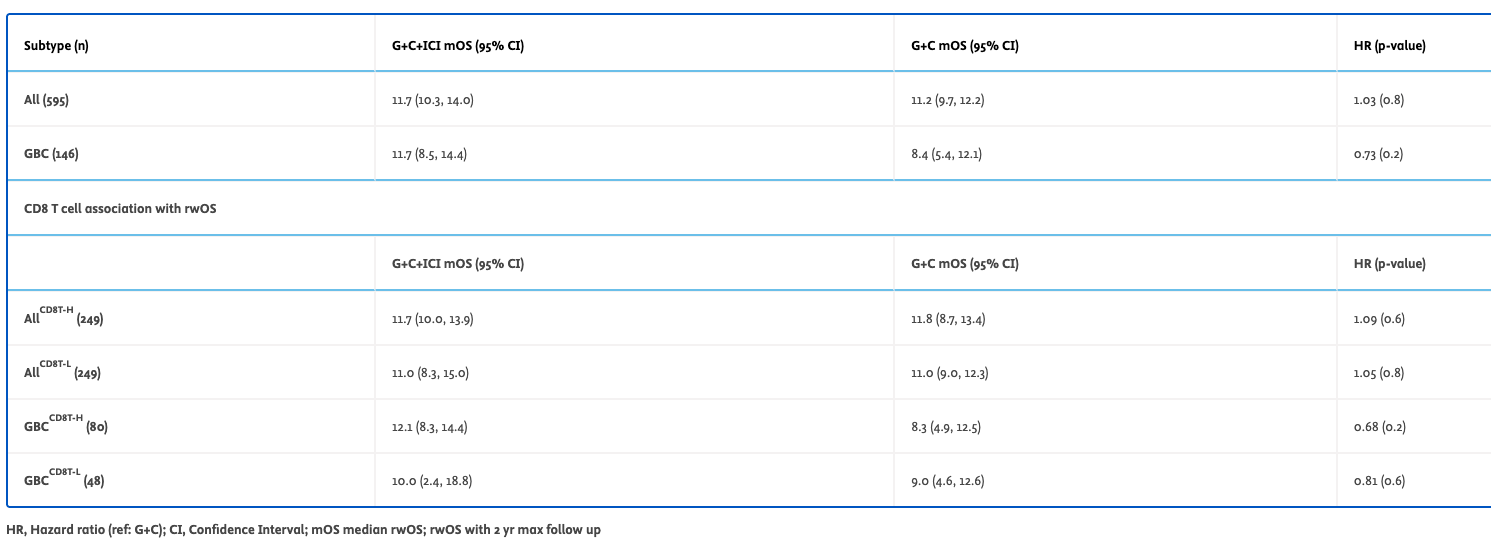The height and width of the screenshot is (547, 1491).
Task: Click the GBC CD8T-L (48) row label
Action: tap(64, 481)
